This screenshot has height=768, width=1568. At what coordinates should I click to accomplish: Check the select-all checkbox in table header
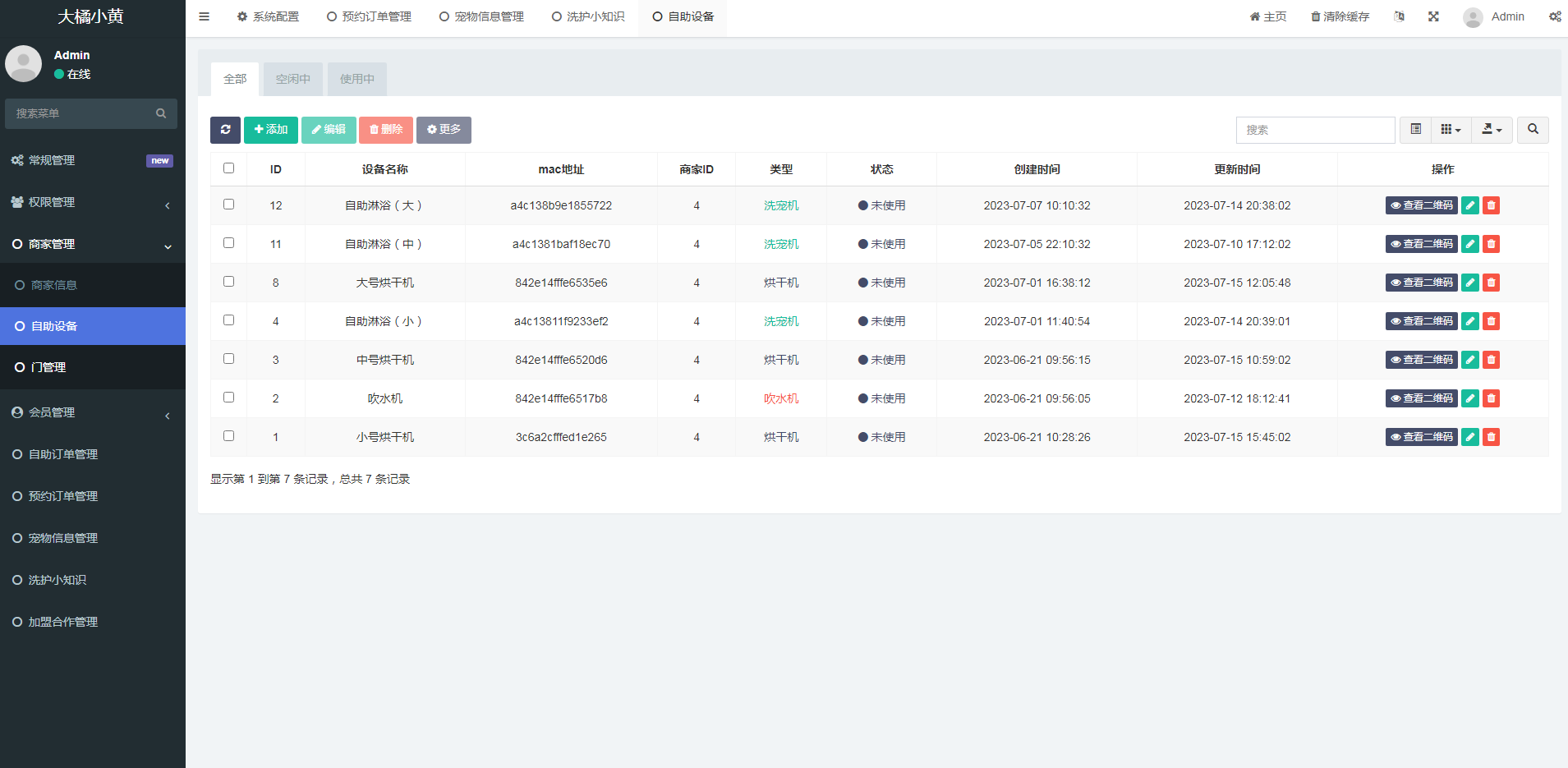click(x=228, y=168)
